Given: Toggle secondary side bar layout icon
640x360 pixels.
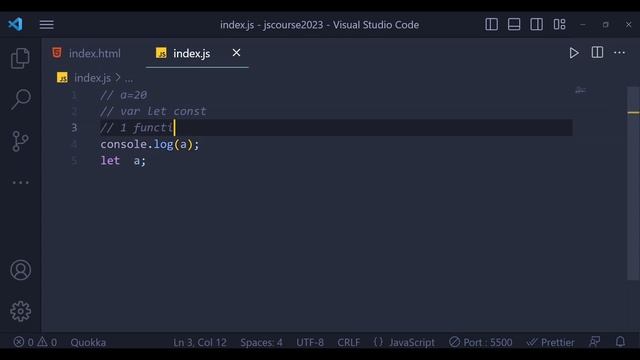Looking at the screenshot, I should (536, 24).
